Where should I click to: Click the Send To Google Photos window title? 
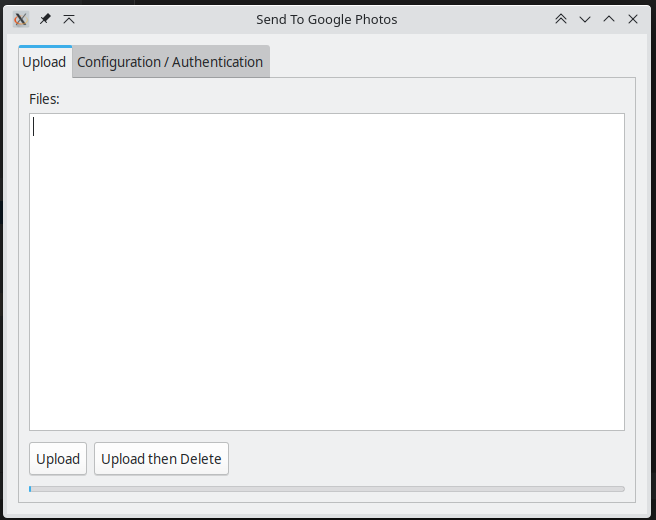(x=327, y=19)
